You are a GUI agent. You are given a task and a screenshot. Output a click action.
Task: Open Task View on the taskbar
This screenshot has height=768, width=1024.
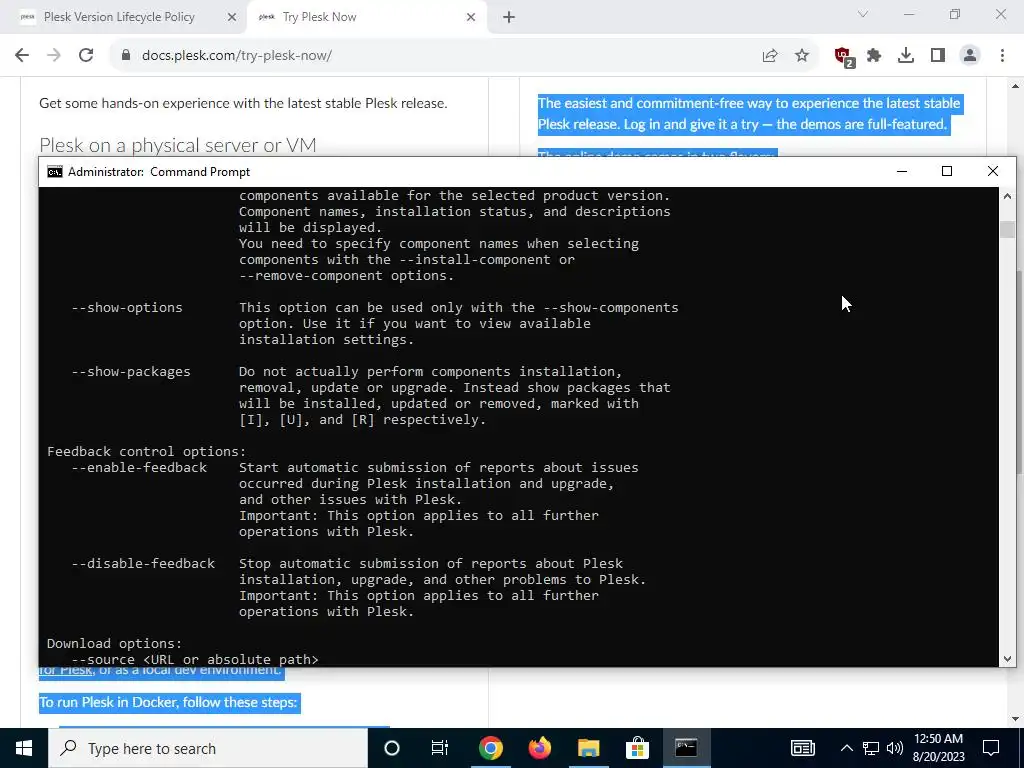(x=440, y=748)
